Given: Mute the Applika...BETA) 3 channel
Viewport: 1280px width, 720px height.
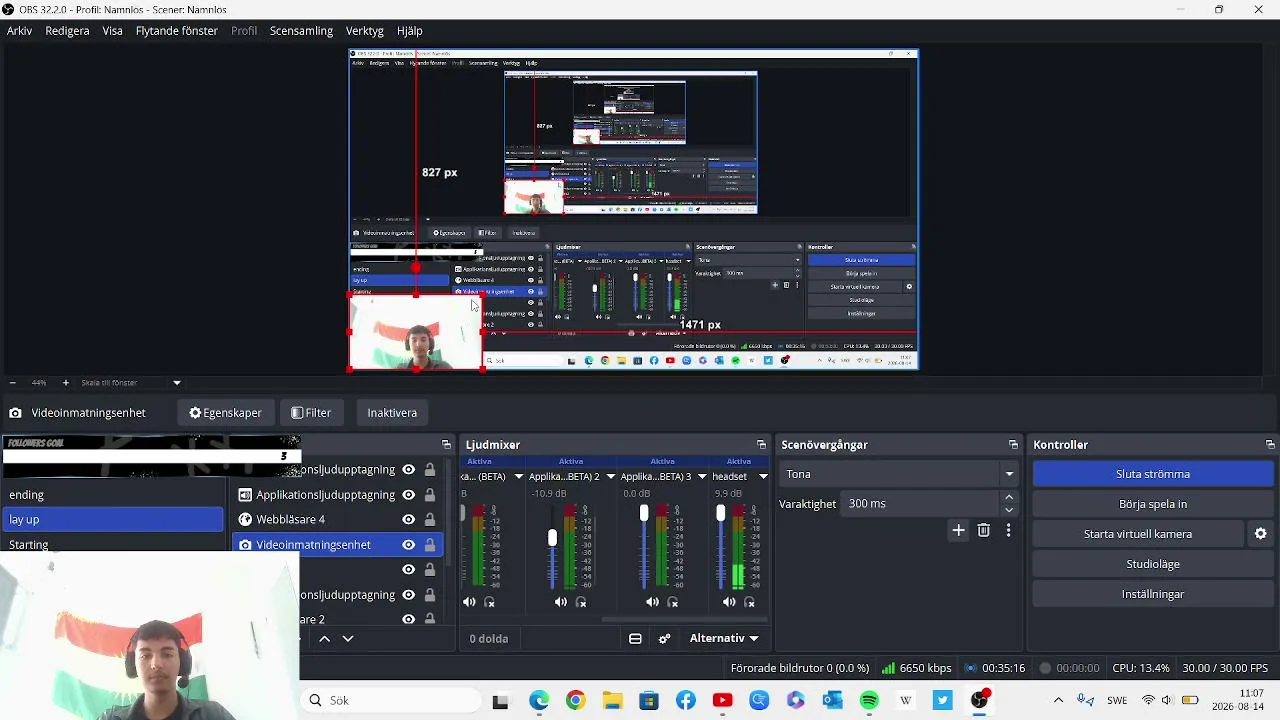Looking at the screenshot, I should point(653,602).
